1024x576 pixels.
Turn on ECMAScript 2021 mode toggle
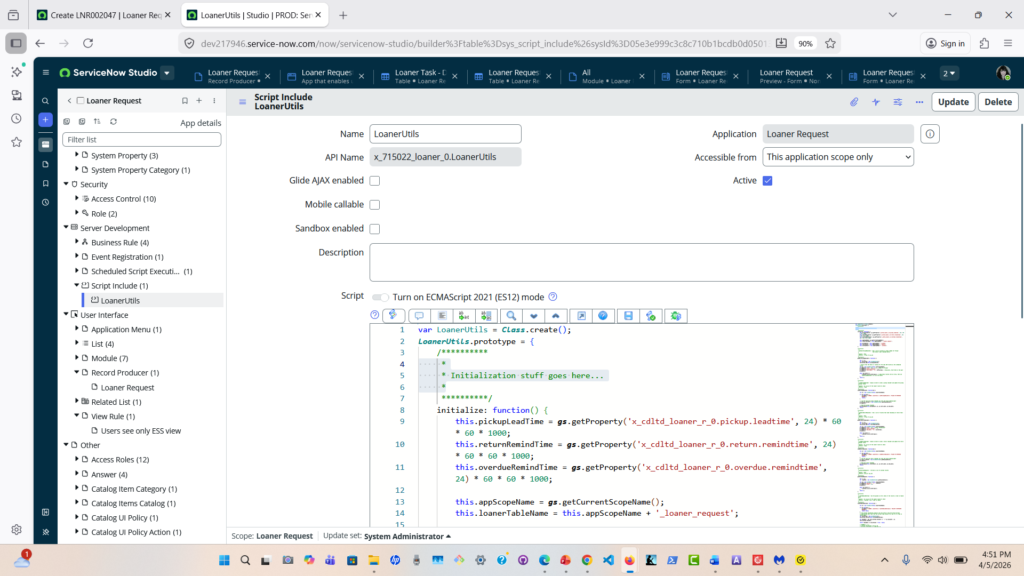(380, 297)
